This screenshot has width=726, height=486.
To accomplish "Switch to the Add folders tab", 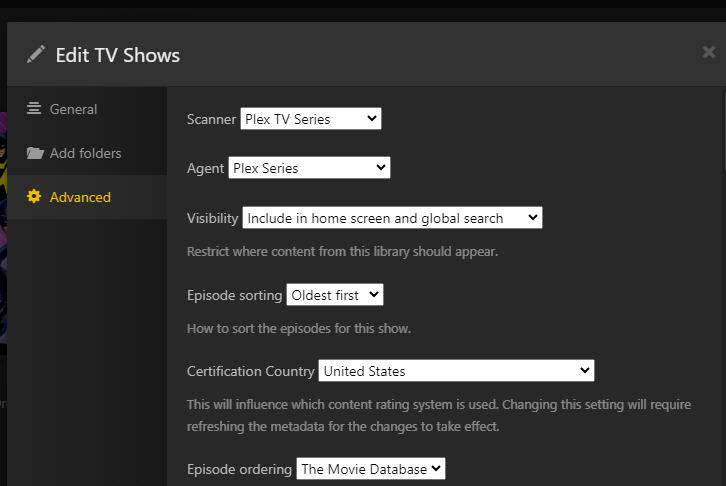I will (x=87, y=153).
